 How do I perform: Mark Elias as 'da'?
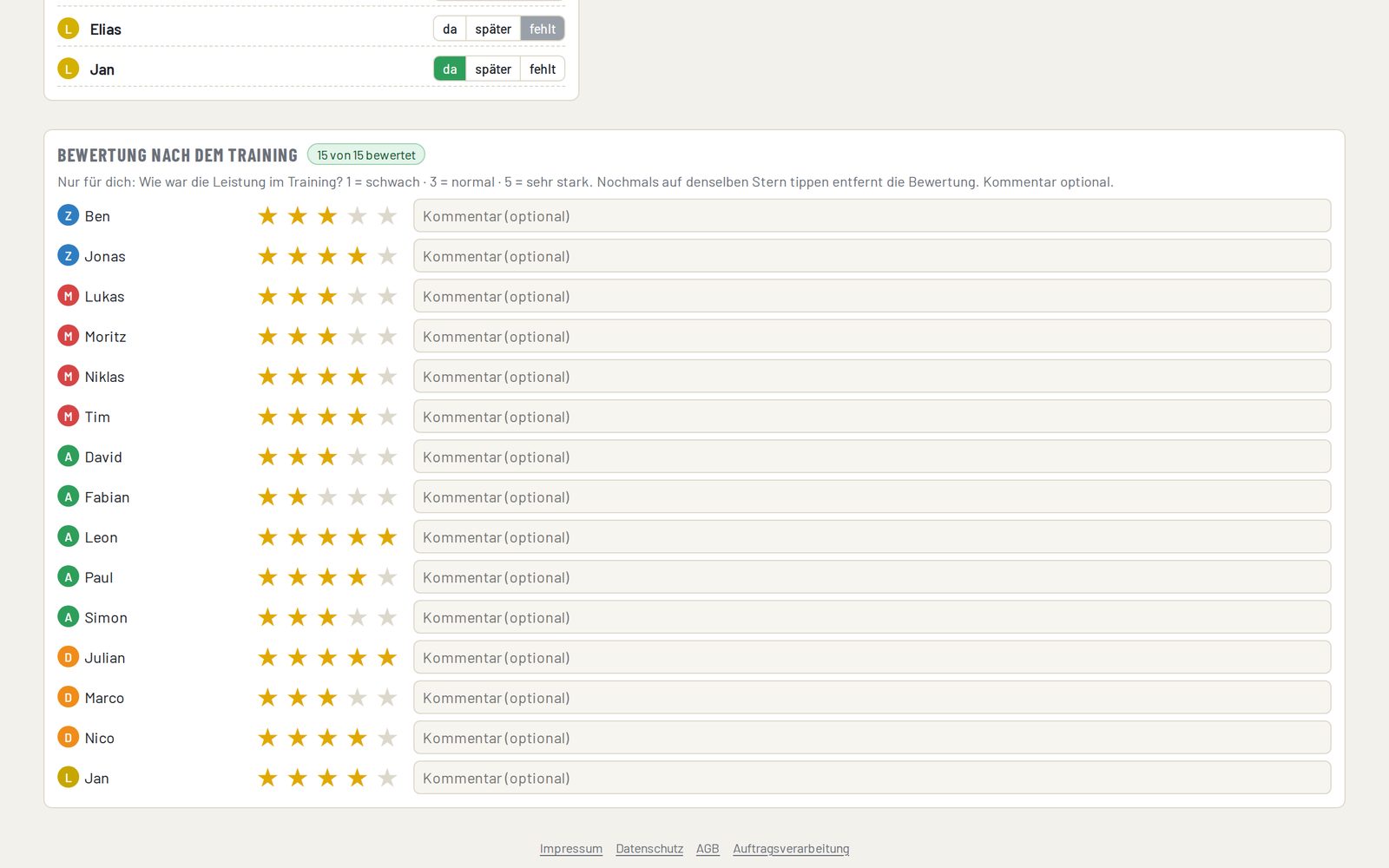coord(450,29)
